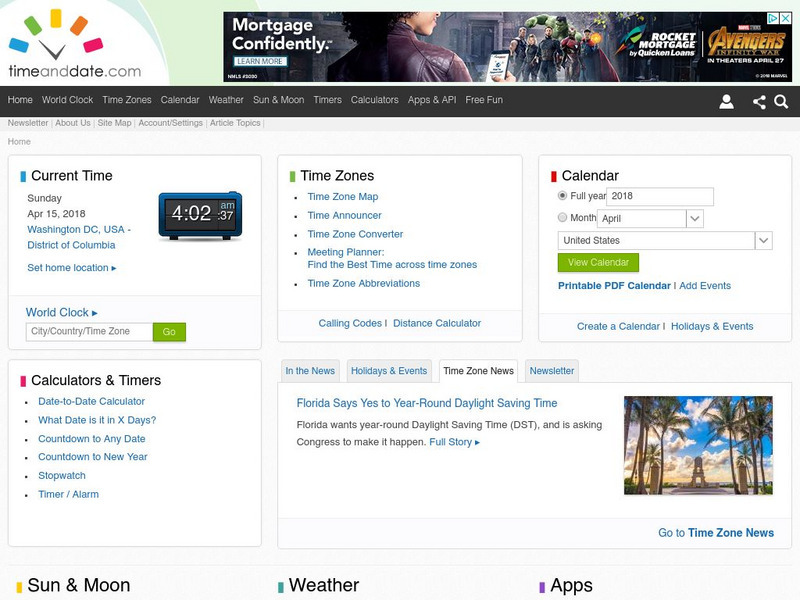
Task: Click Go to Time Zone News link
Action: click(x=716, y=533)
